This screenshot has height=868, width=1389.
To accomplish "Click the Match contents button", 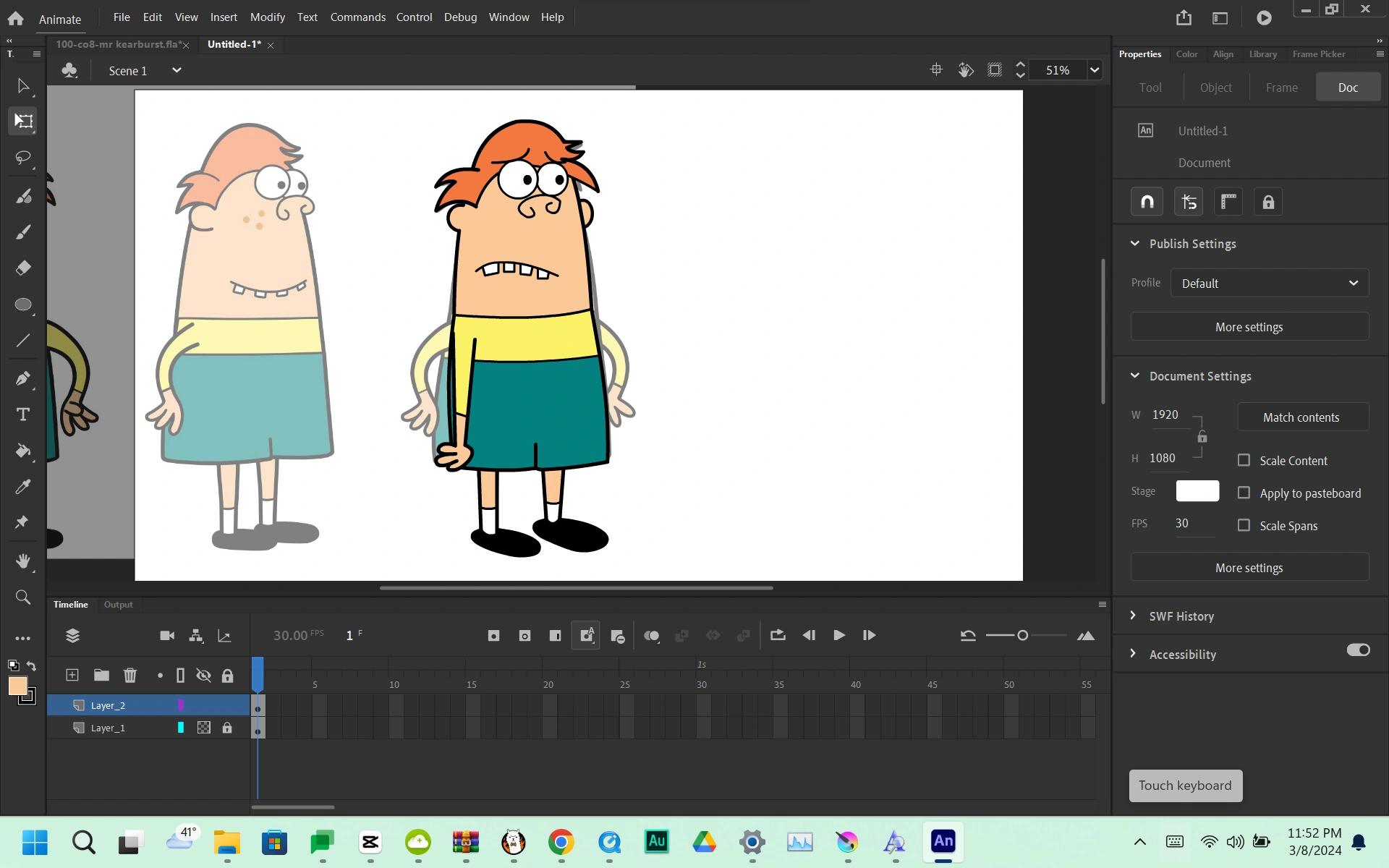I will (1301, 417).
